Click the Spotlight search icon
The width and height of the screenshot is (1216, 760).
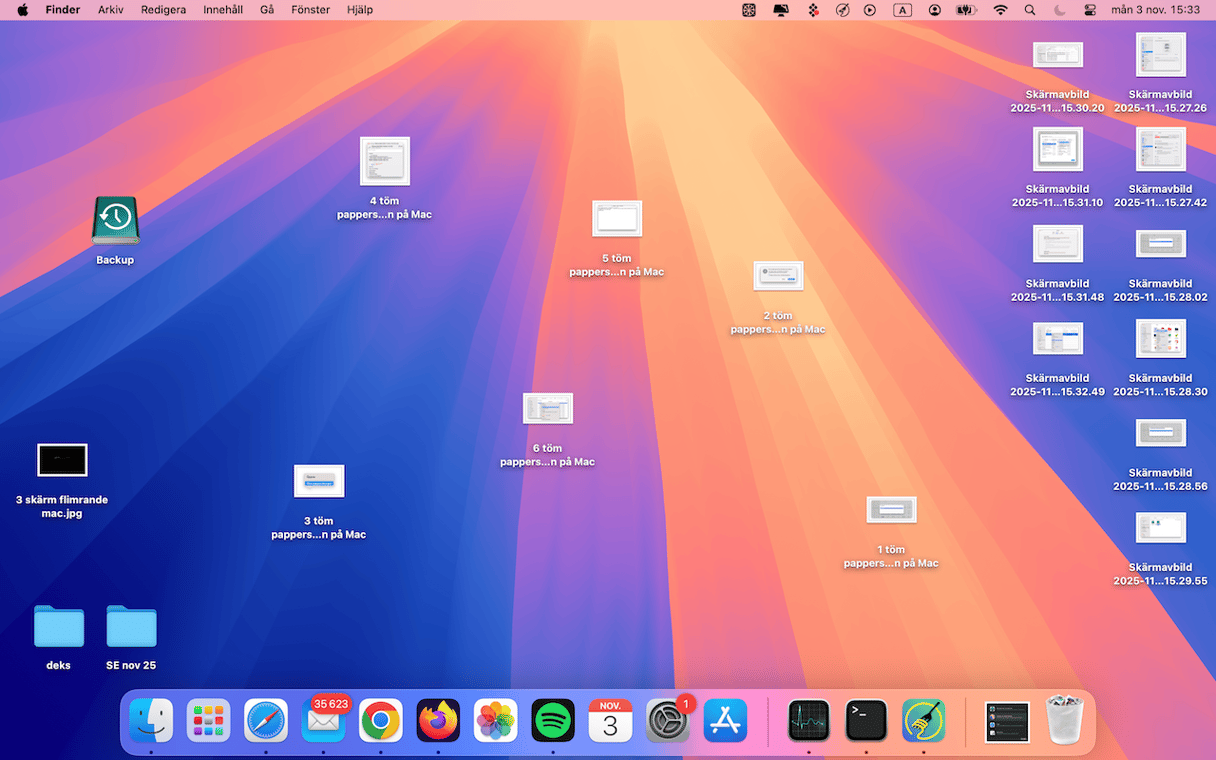[1030, 10]
